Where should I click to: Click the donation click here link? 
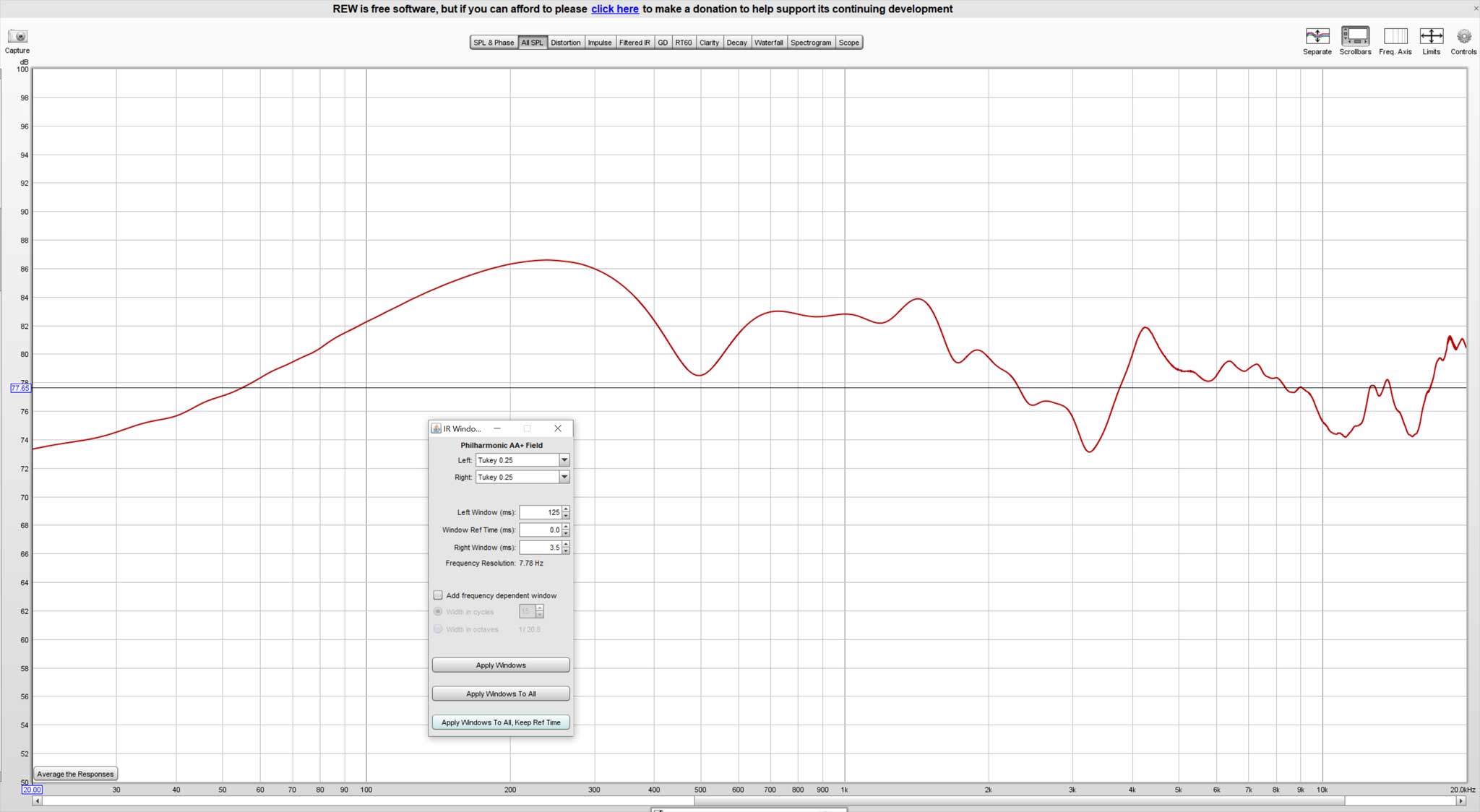(x=614, y=9)
